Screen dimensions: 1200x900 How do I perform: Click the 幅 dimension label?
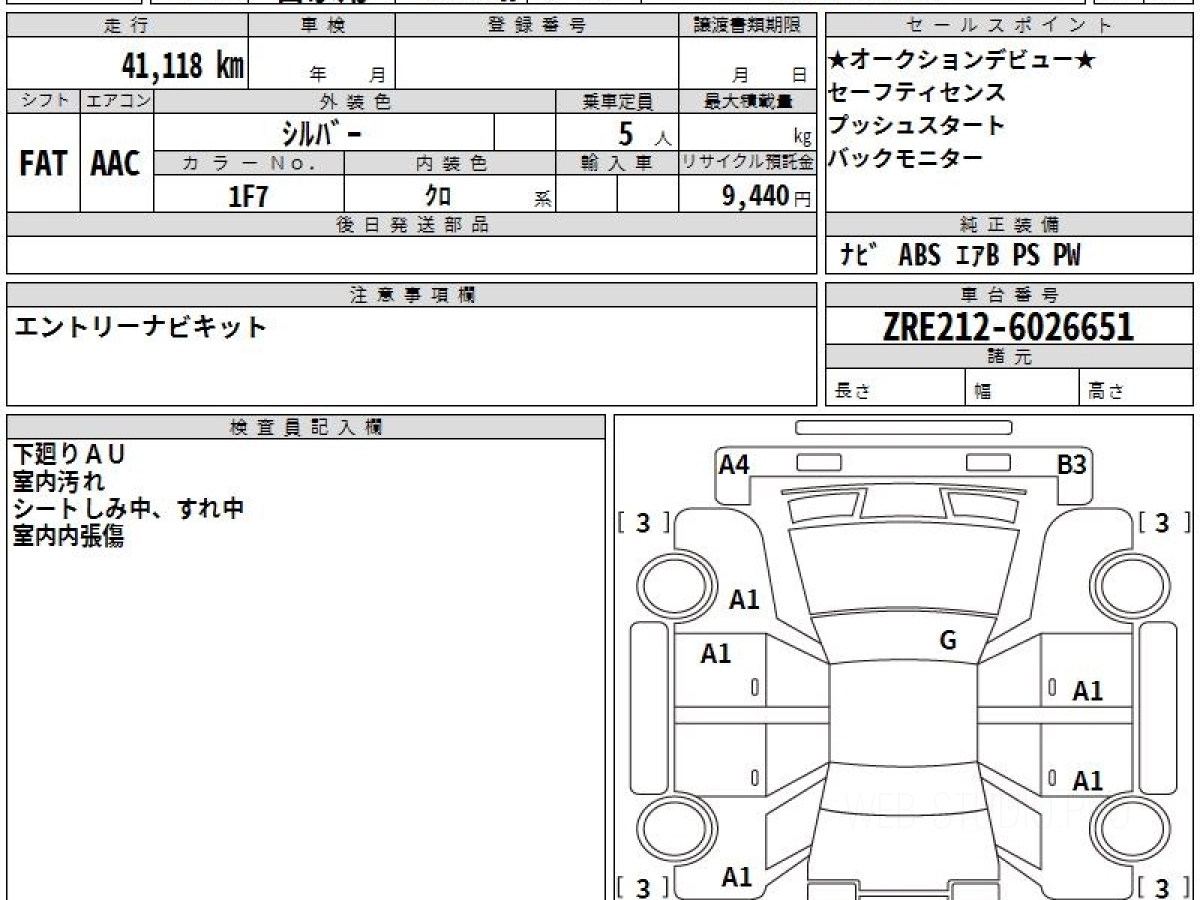[x=983, y=392]
